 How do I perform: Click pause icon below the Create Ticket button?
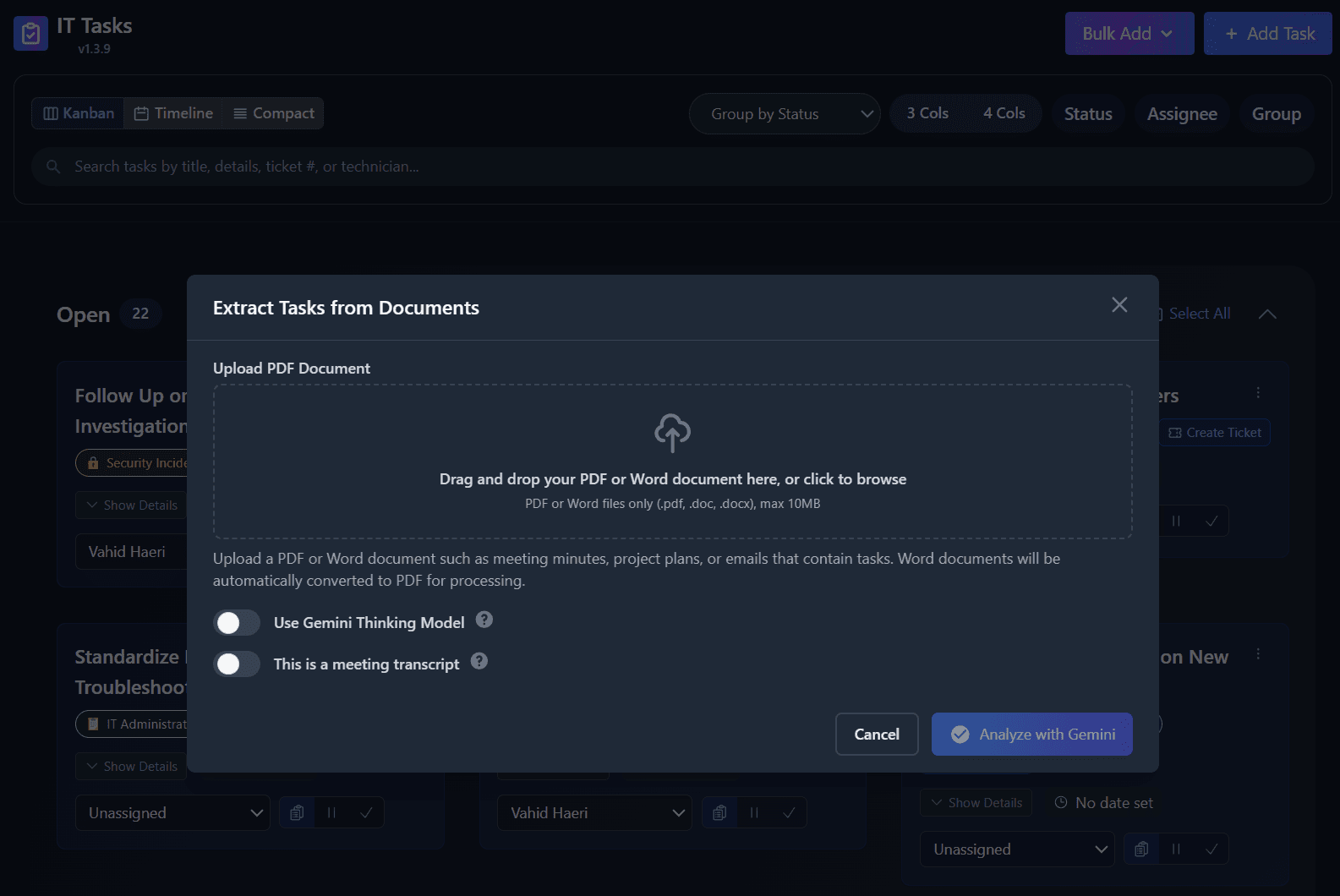[1176, 521]
